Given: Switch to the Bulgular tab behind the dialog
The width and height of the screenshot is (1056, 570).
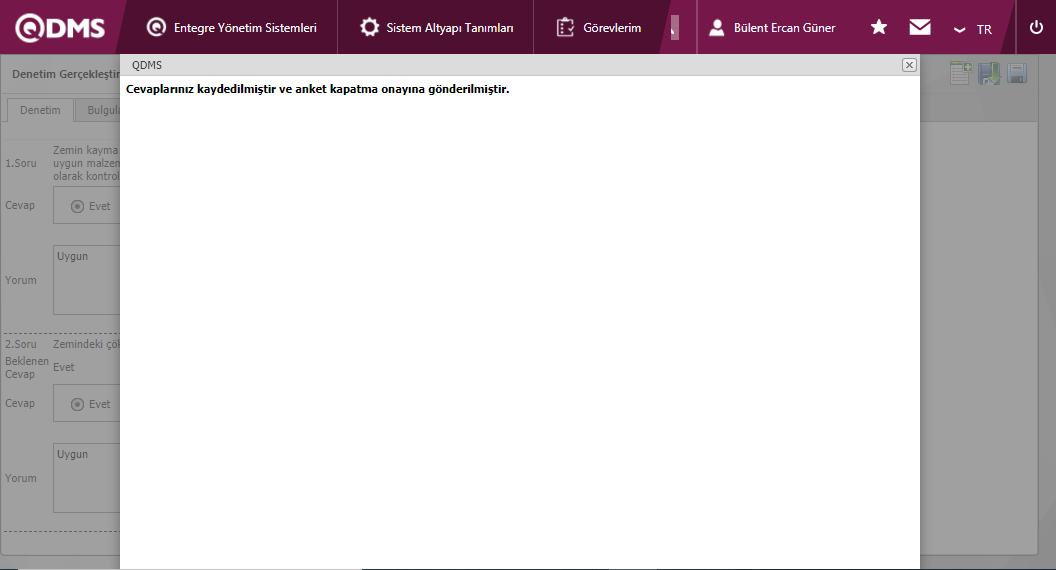Looking at the screenshot, I should [98, 110].
